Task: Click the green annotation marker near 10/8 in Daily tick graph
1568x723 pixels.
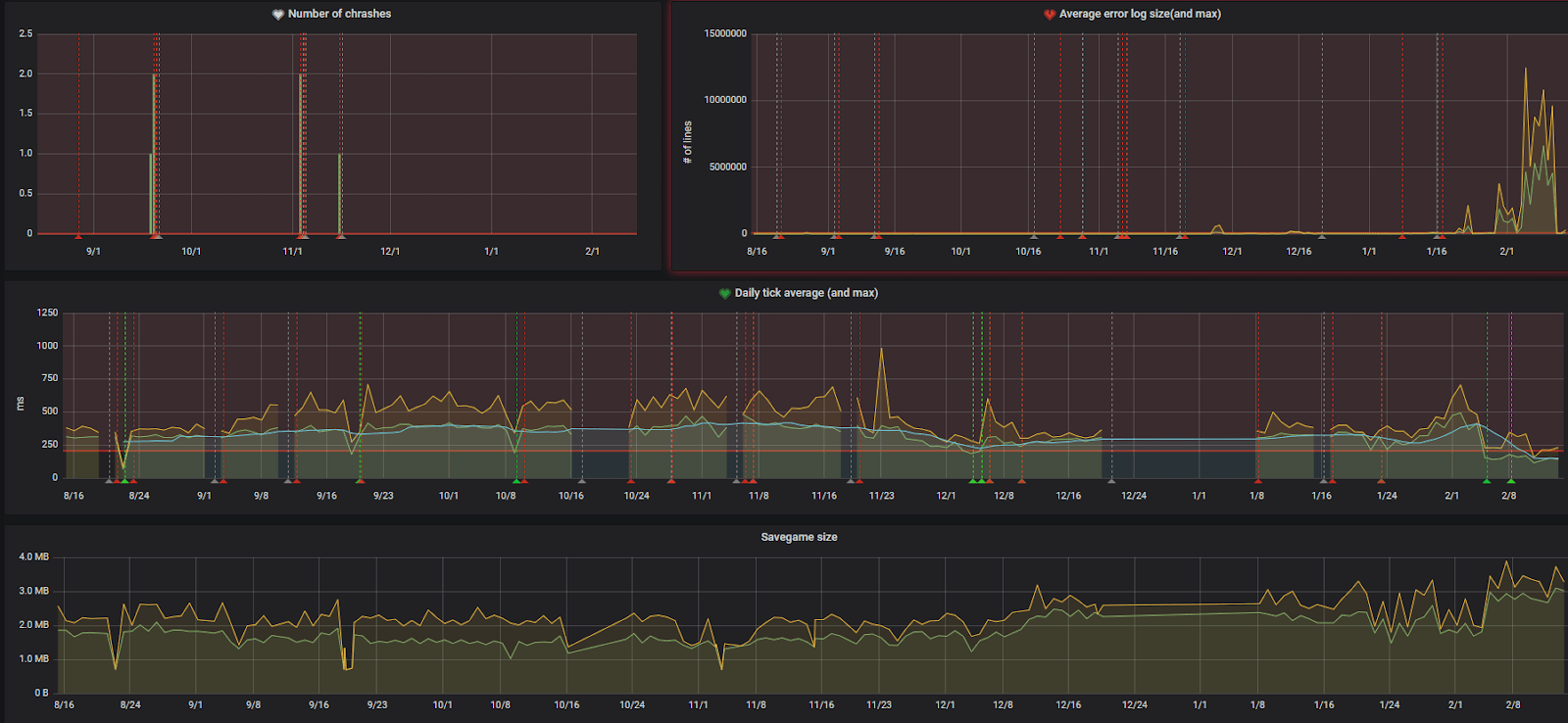Action: (516, 480)
